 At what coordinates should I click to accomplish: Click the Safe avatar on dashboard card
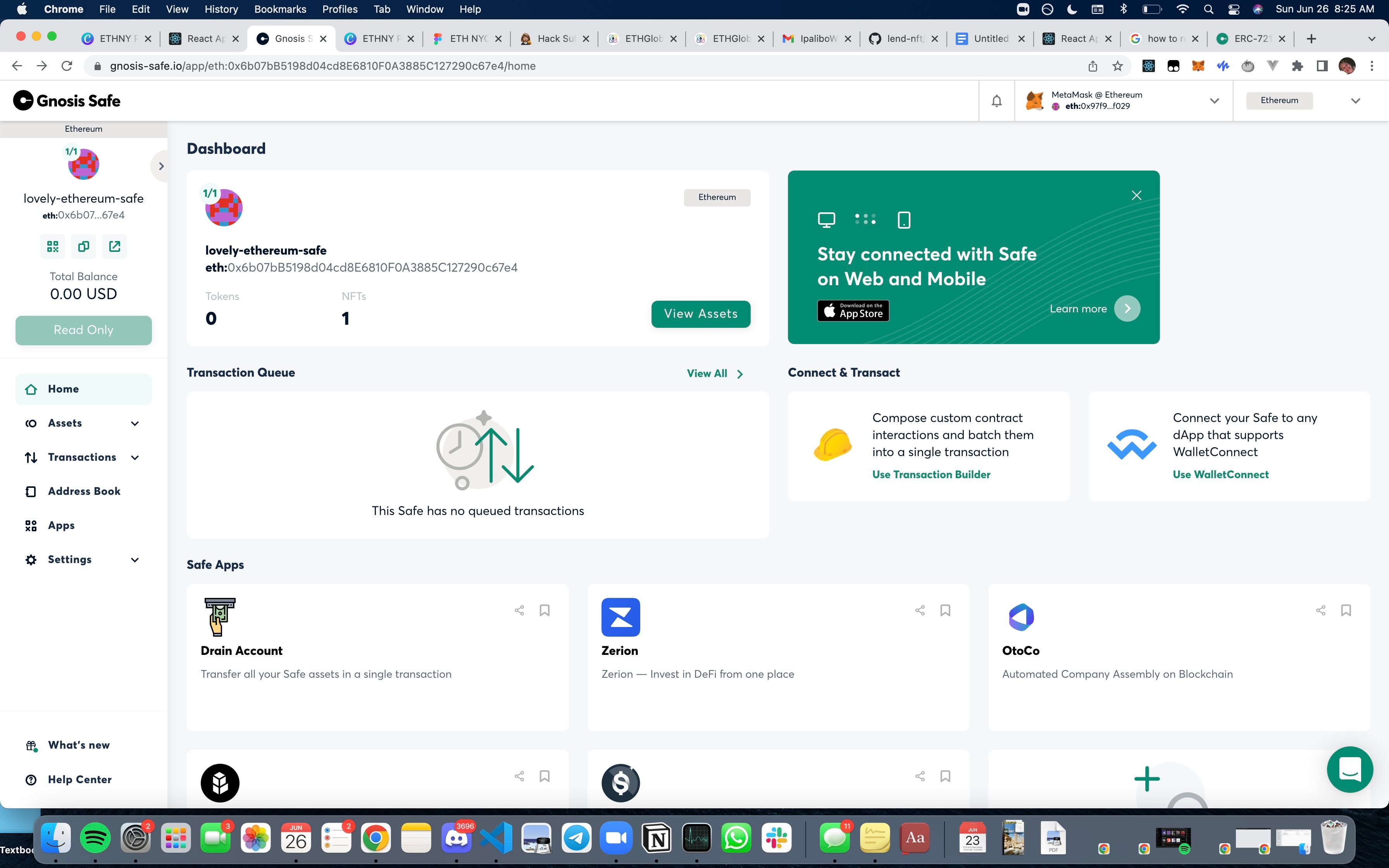click(x=224, y=207)
